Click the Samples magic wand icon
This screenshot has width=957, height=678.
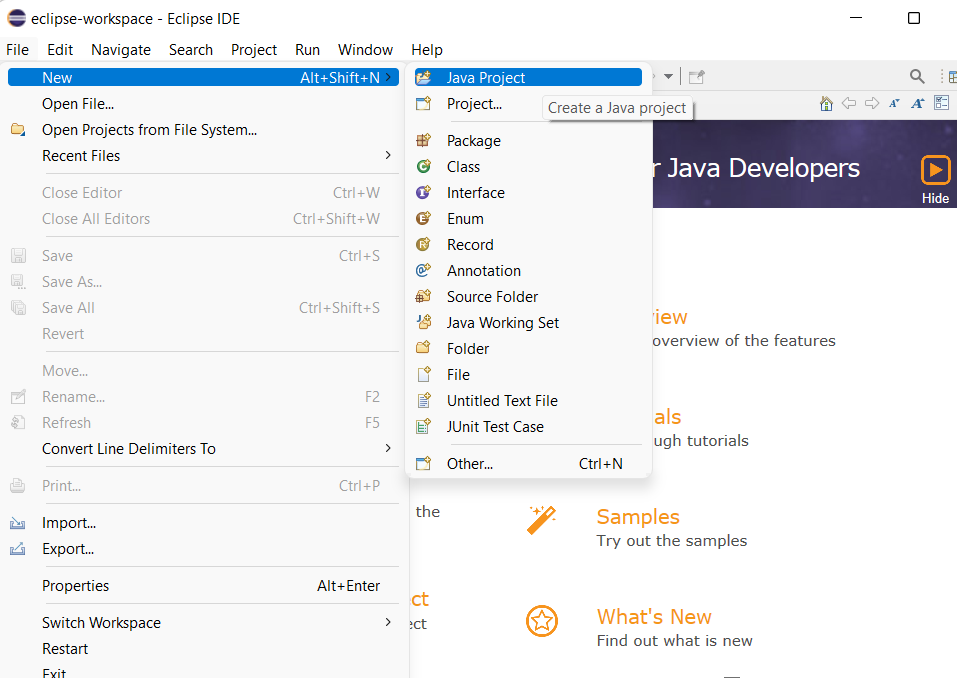tap(542, 519)
